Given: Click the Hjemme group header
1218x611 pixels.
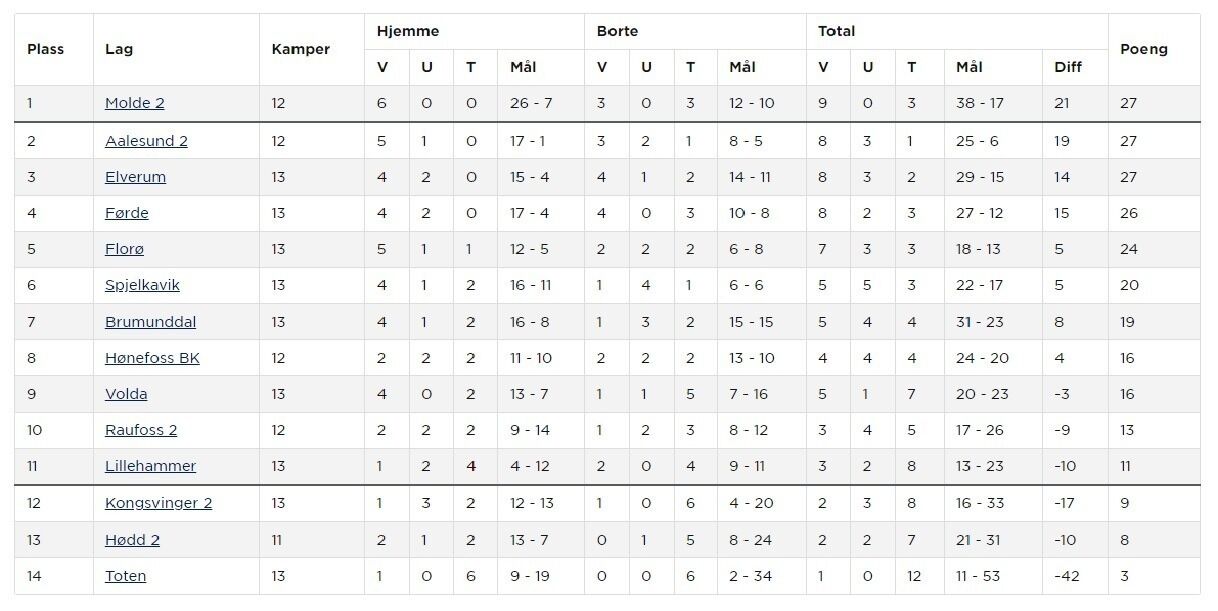Looking at the screenshot, I should [407, 31].
